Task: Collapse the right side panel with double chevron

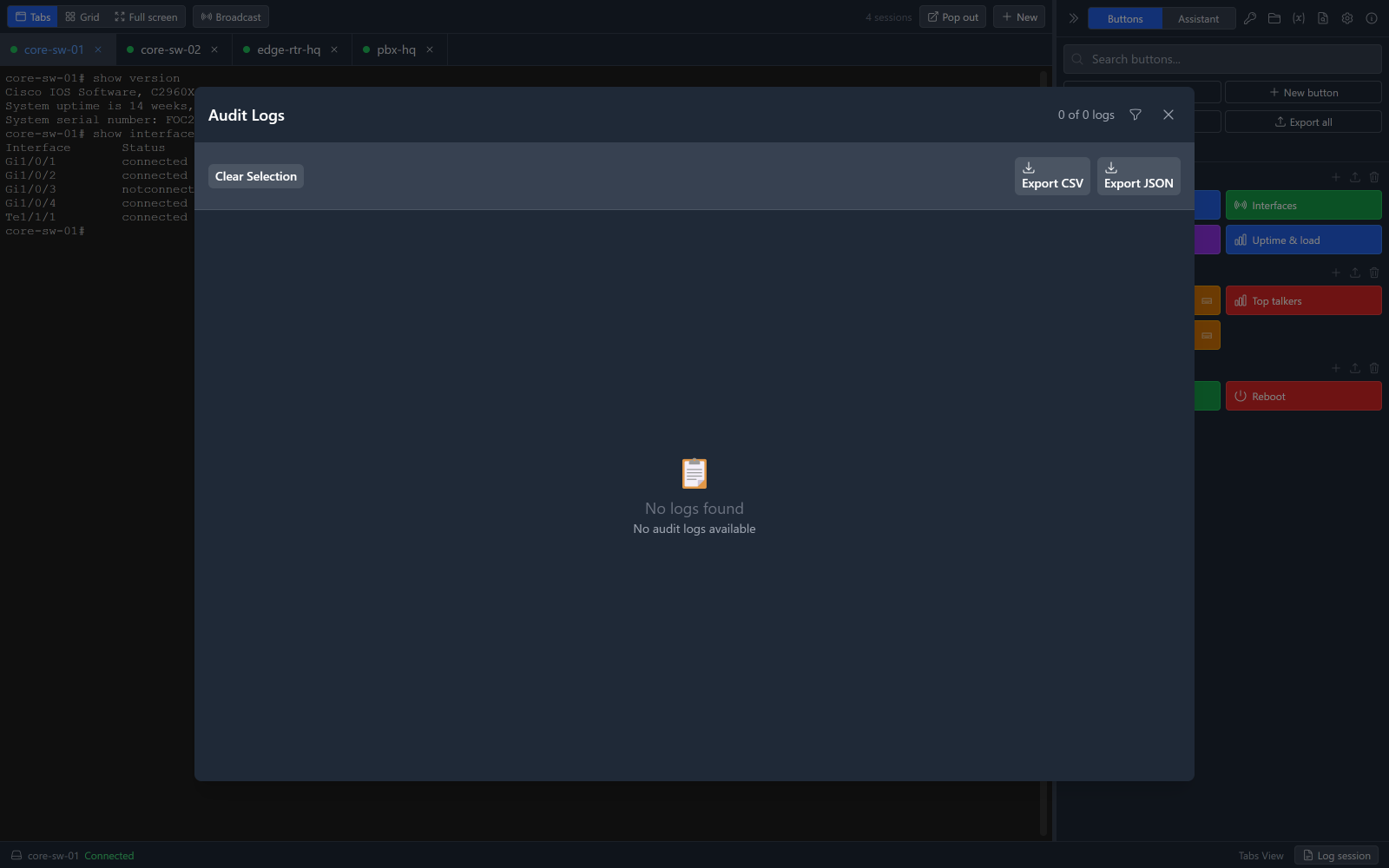Action: click(x=1074, y=18)
